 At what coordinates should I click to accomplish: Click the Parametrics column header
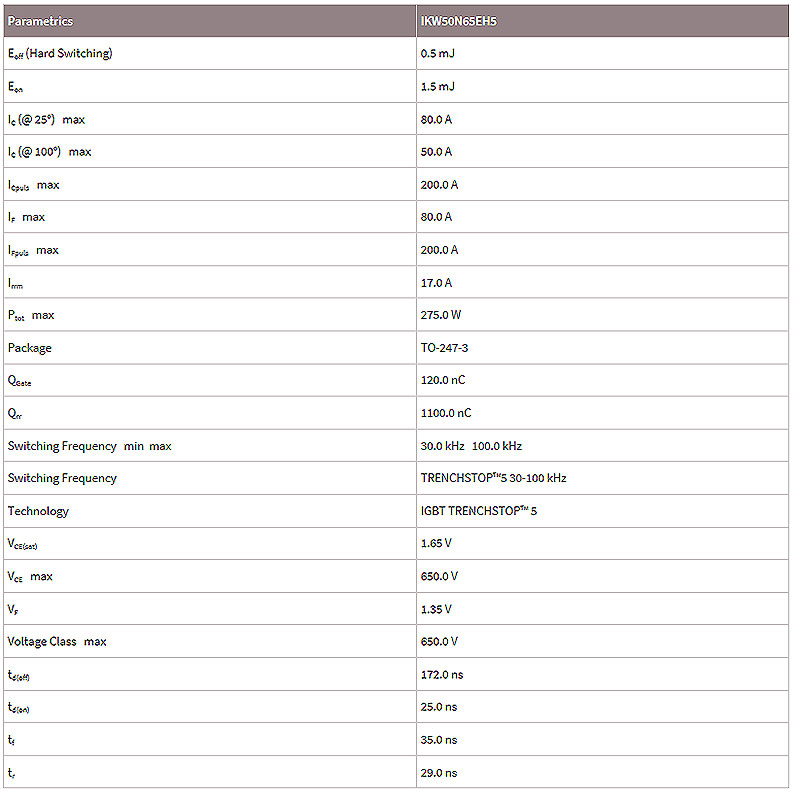40,21
